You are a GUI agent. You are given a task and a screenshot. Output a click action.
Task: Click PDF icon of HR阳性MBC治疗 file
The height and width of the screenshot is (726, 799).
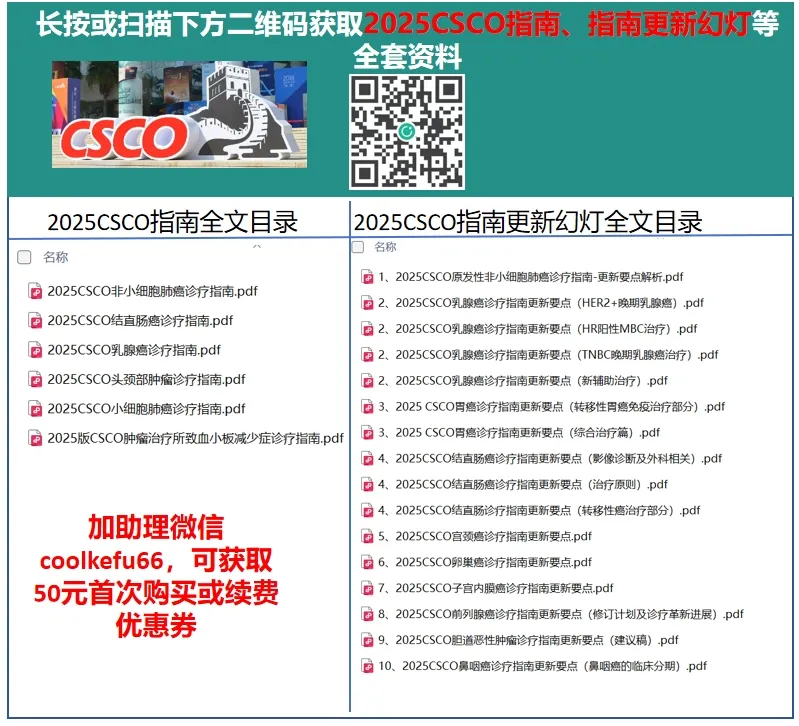(367, 329)
